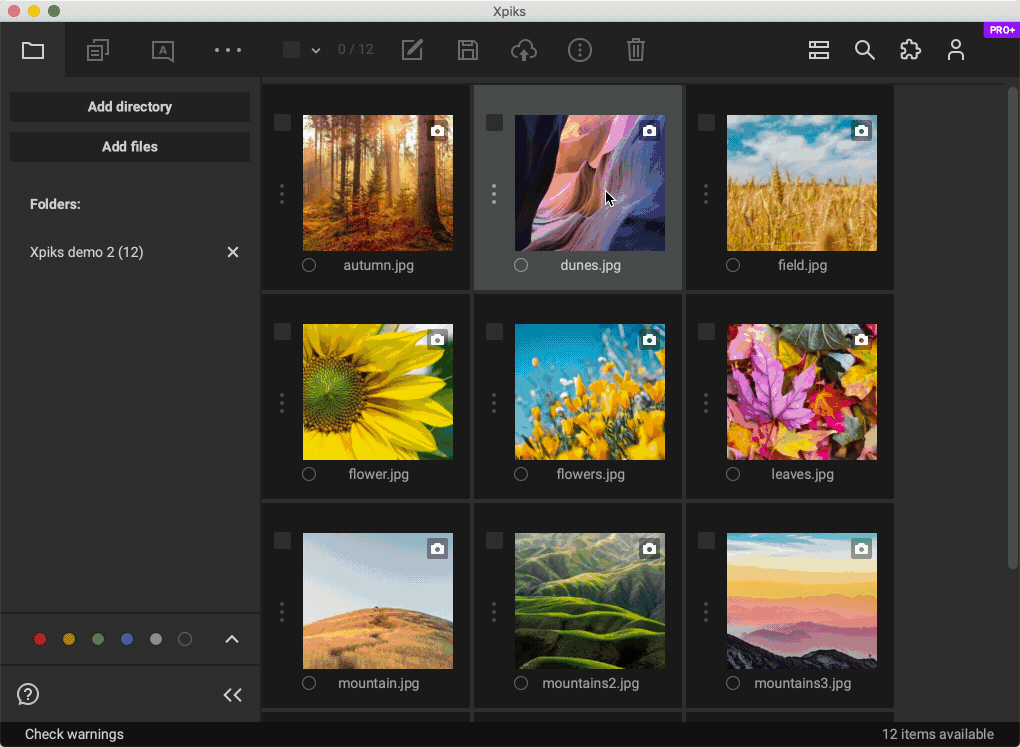Open the user account icon
This screenshot has height=747, width=1020.
coord(956,50)
